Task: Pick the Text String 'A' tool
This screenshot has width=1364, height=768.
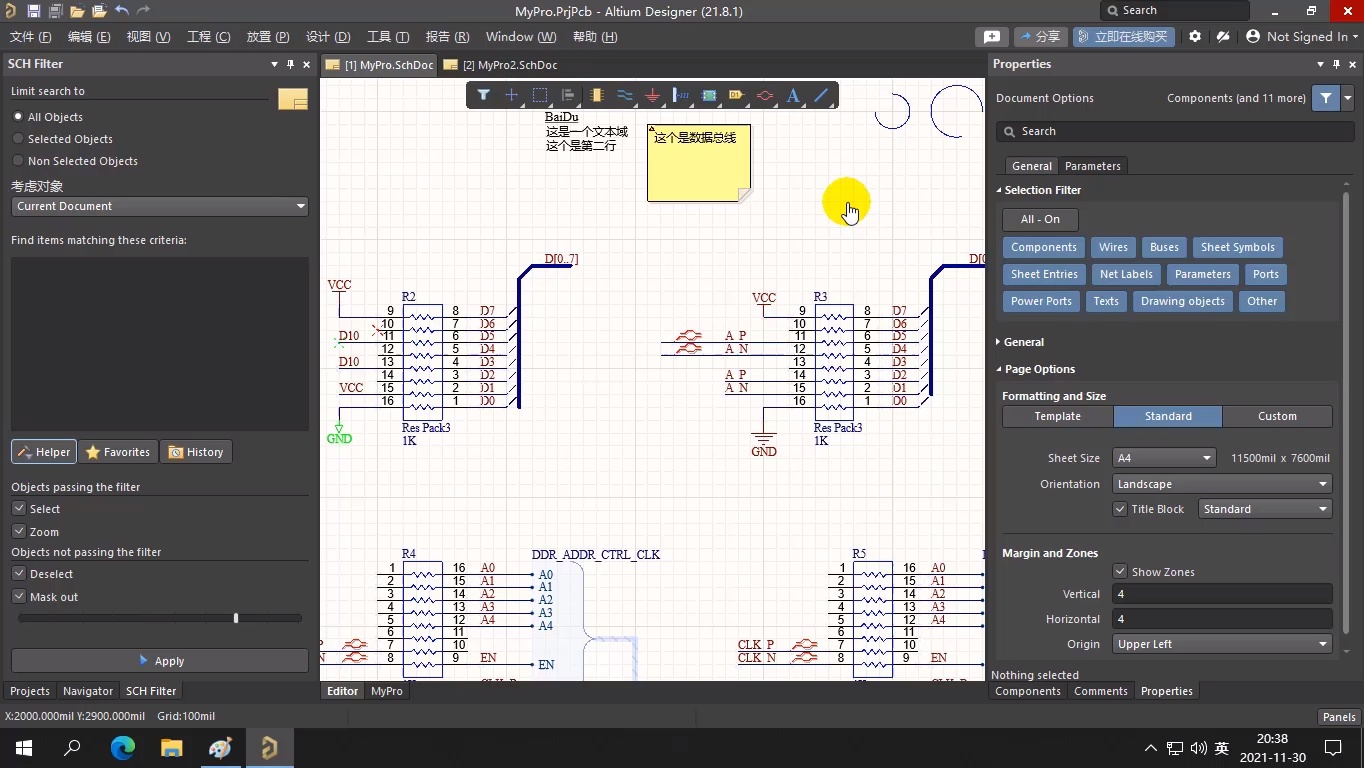Action: (x=793, y=96)
